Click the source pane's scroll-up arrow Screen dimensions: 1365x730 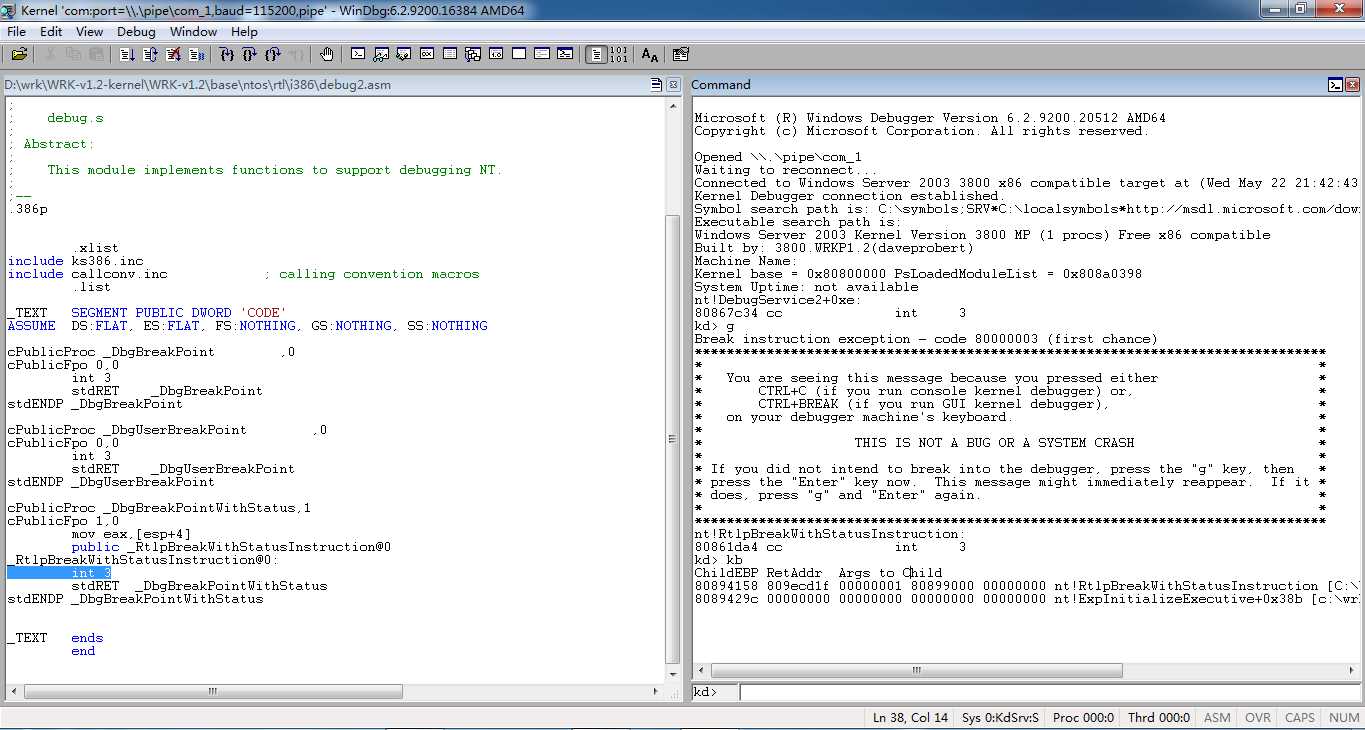(673, 105)
